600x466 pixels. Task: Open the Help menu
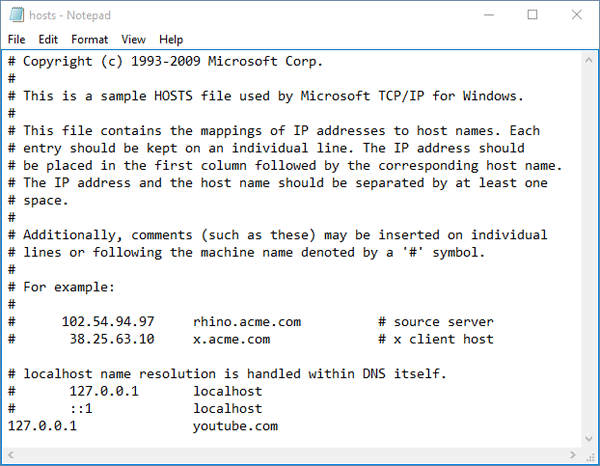(171, 40)
